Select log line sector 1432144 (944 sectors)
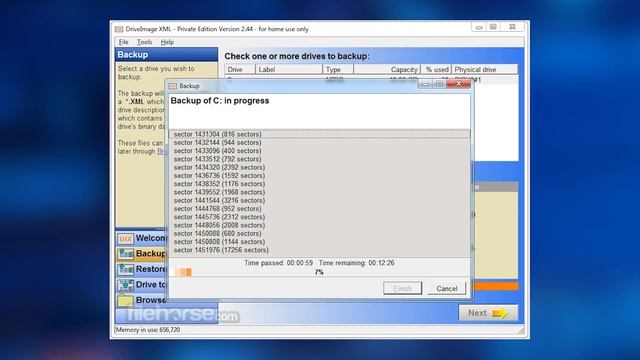This screenshot has width=640, height=360. pyautogui.click(x=320, y=142)
